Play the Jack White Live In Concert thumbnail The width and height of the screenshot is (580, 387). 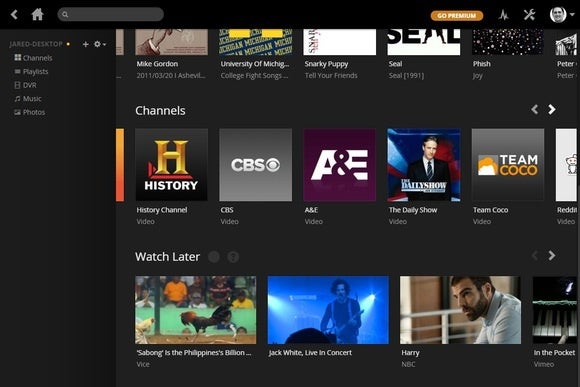[328, 310]
